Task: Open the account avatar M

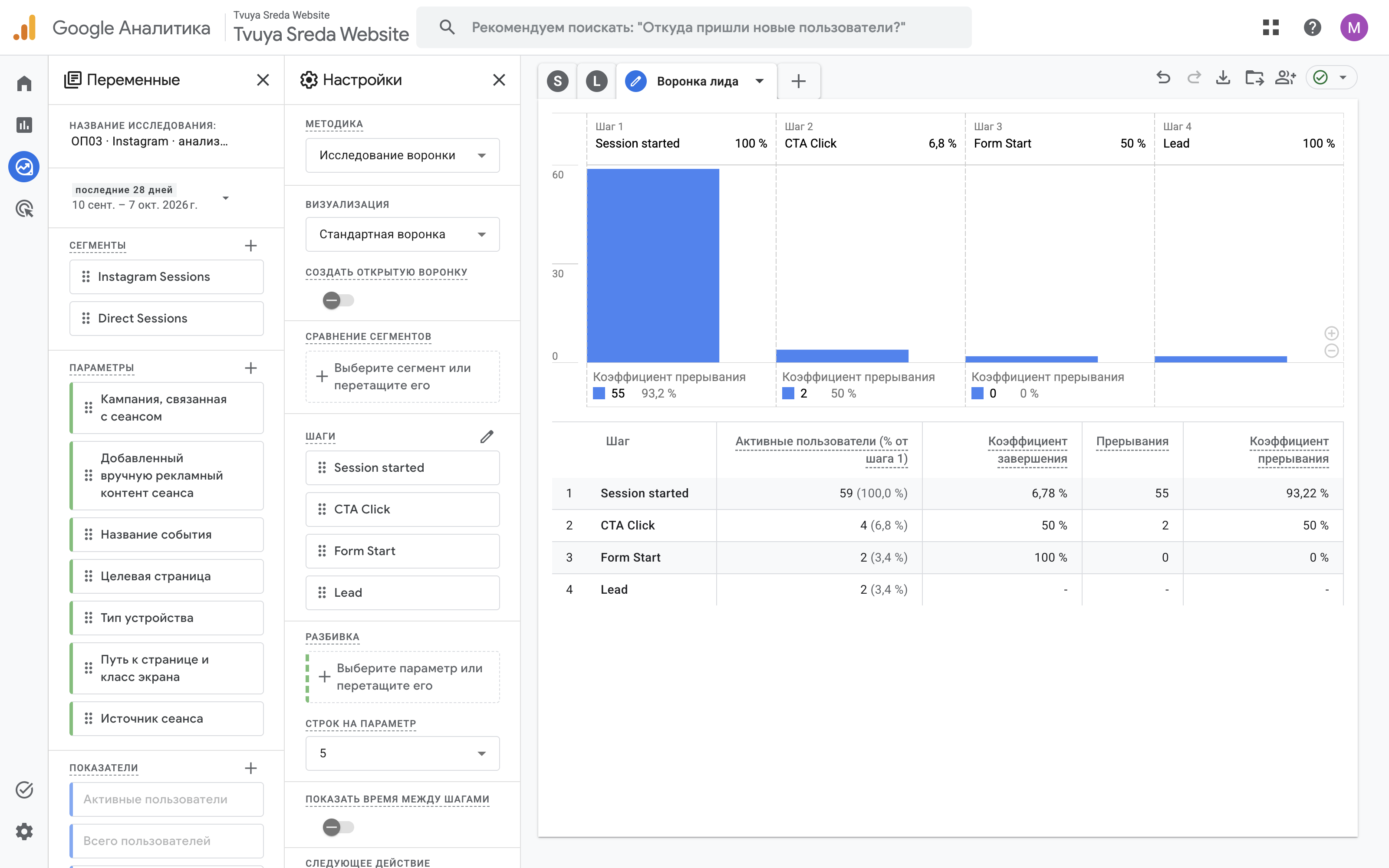Action: [1354, 27]
